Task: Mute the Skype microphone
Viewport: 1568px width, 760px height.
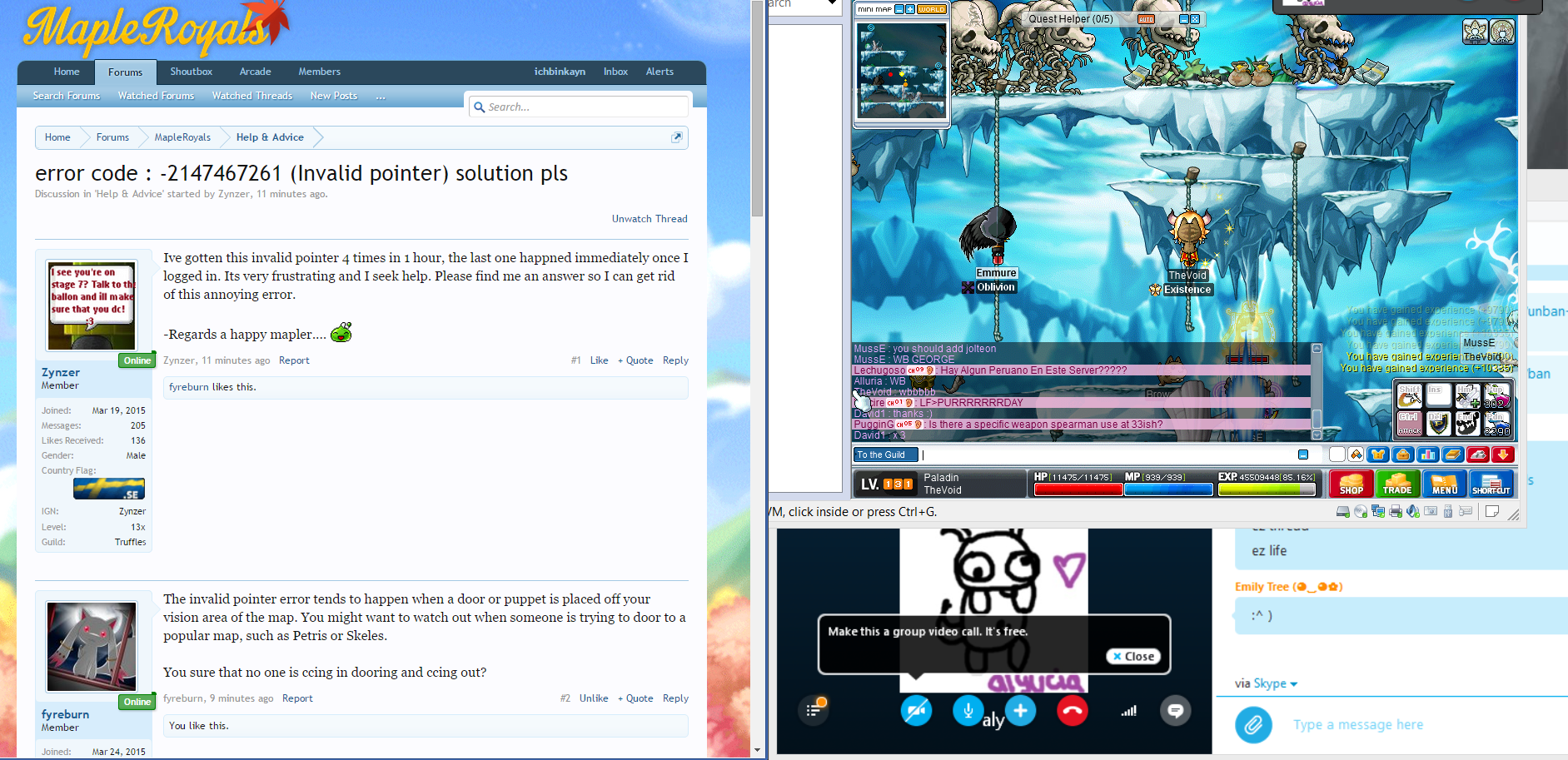Action: click(x=968, y=711)
